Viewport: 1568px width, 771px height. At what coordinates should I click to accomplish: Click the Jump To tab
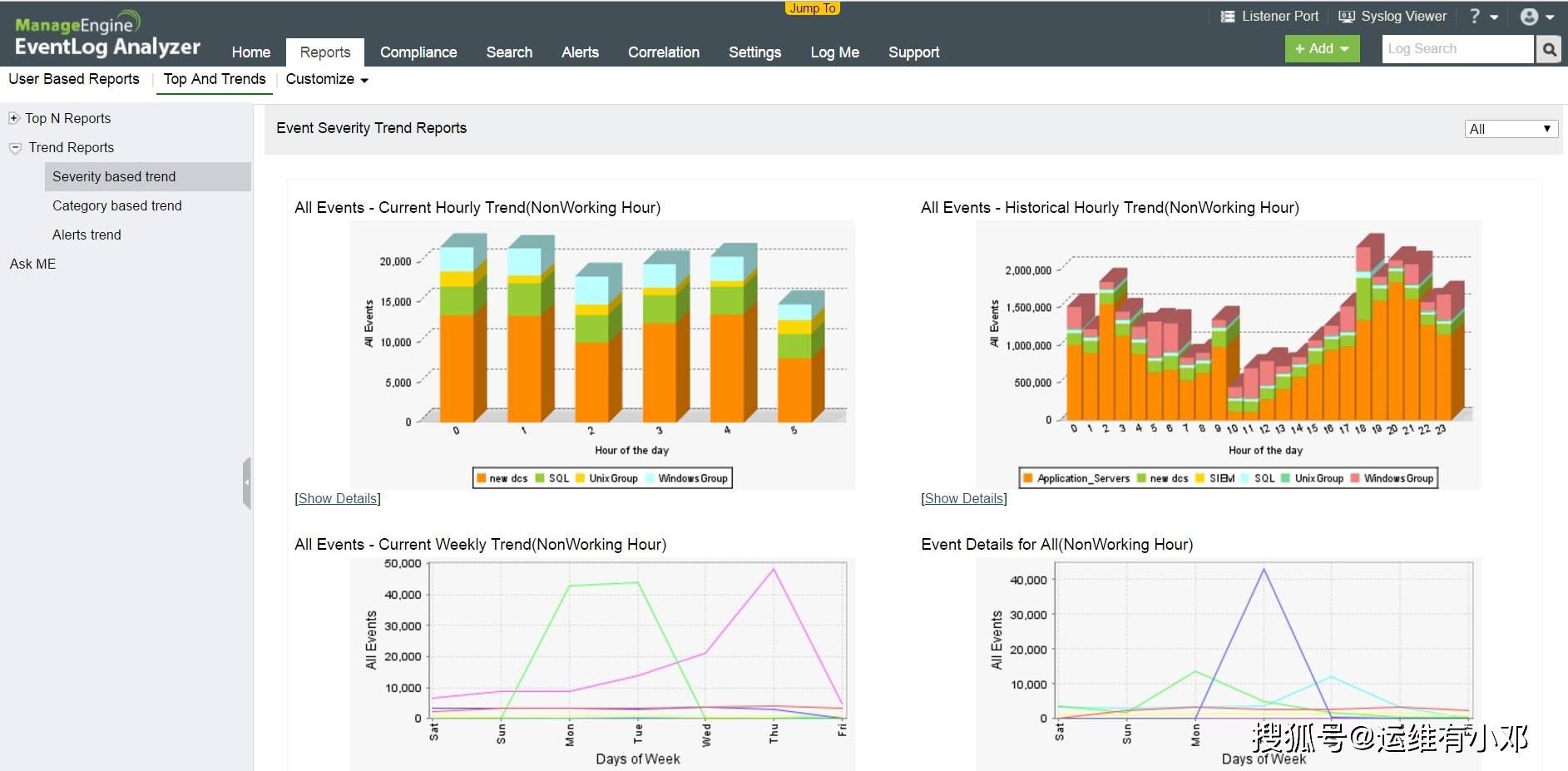[x=812, y=8]
